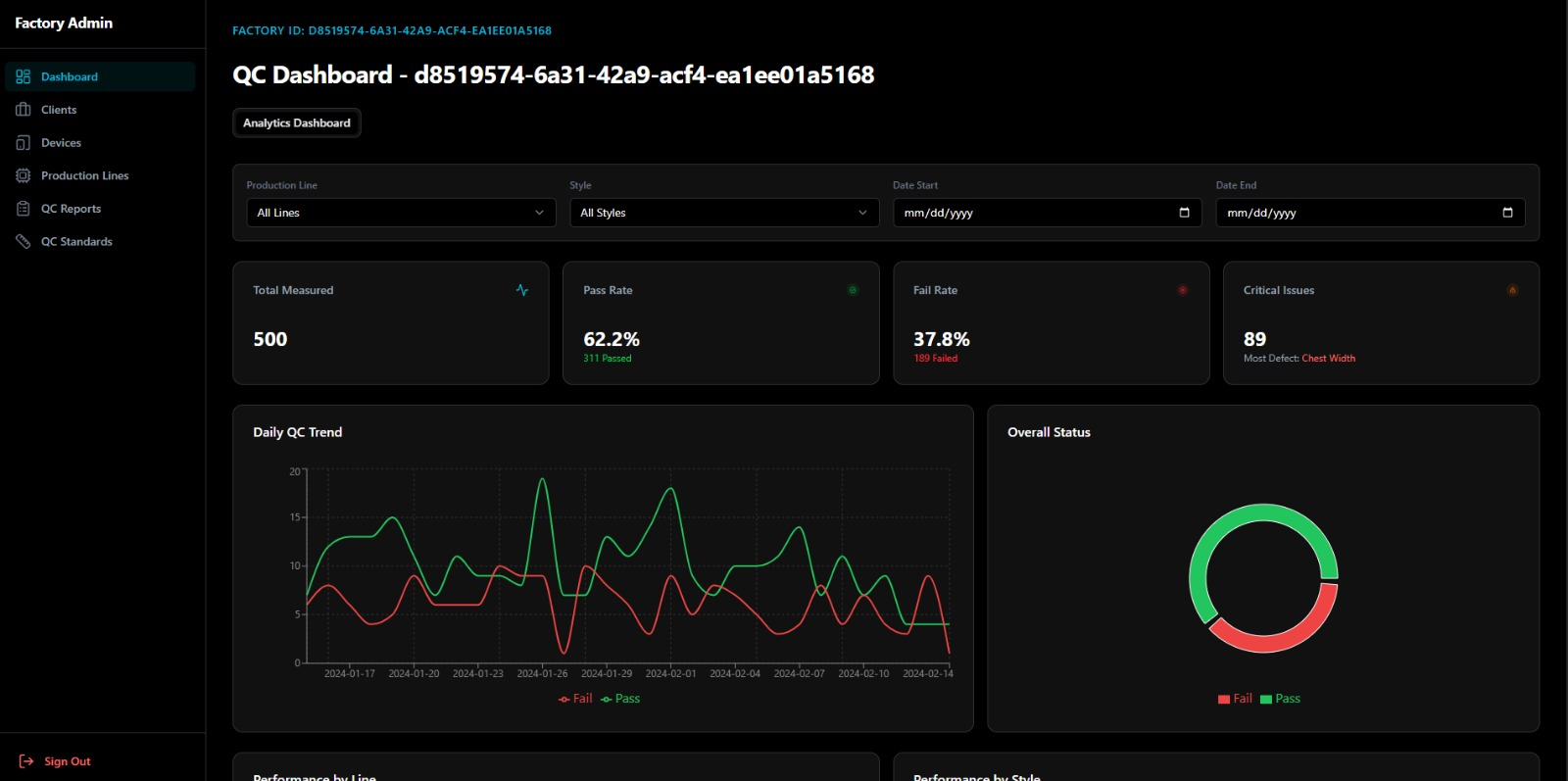Click the Devices icon in sidebar
Image resolution: width=1568 pixels, height=781 pixels.
(24, 143)
